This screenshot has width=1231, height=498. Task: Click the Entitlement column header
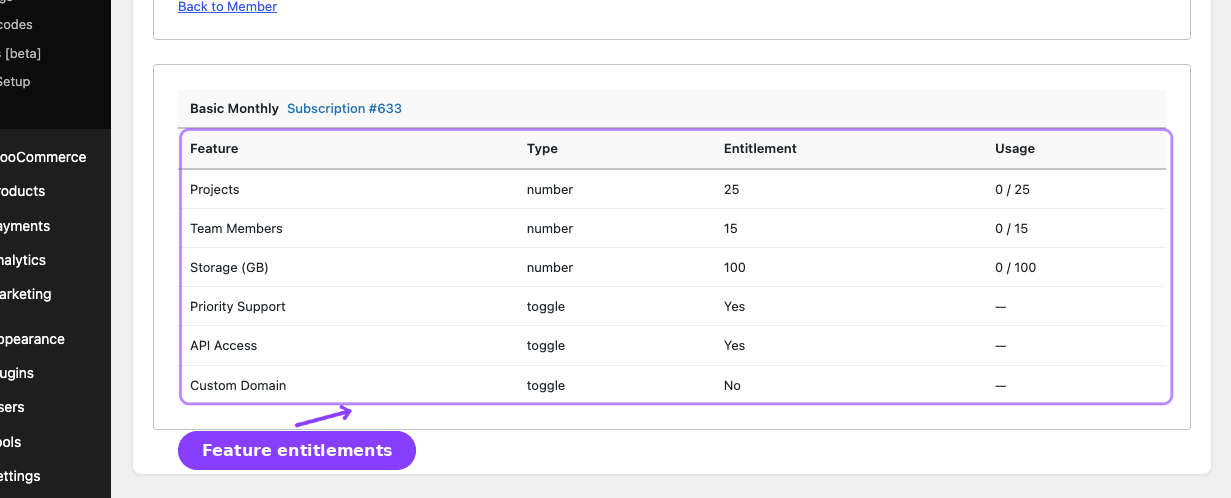pos(760,148)
